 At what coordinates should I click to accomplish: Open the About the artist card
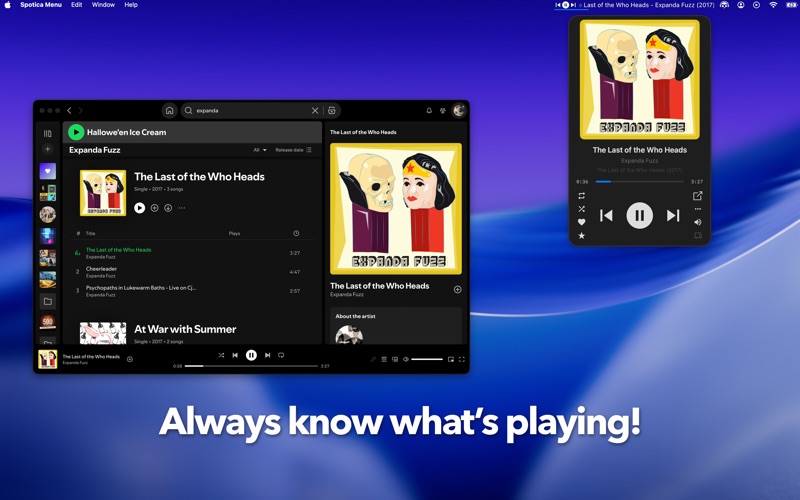(396, 326)
